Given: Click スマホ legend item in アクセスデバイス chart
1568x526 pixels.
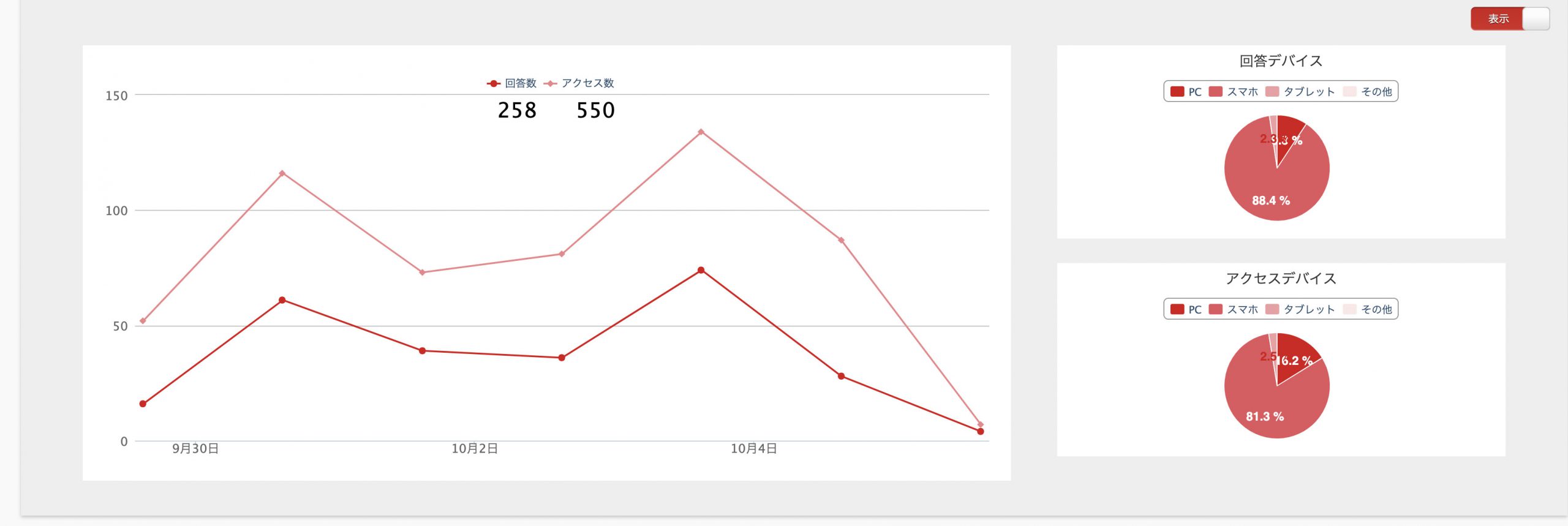Looking at the screenshot, I should click(x=1233, y=309).
